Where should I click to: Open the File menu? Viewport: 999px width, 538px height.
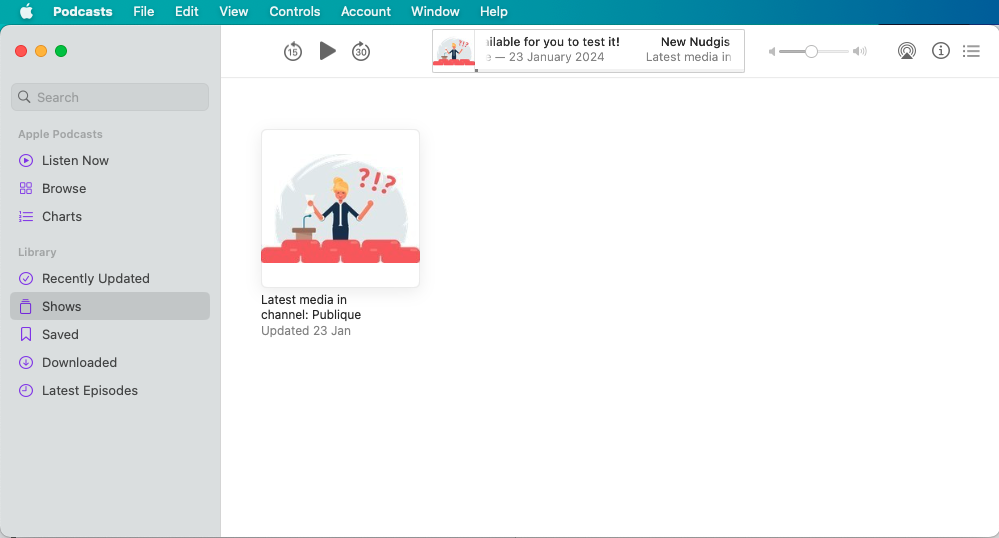(x=143, y=11)
